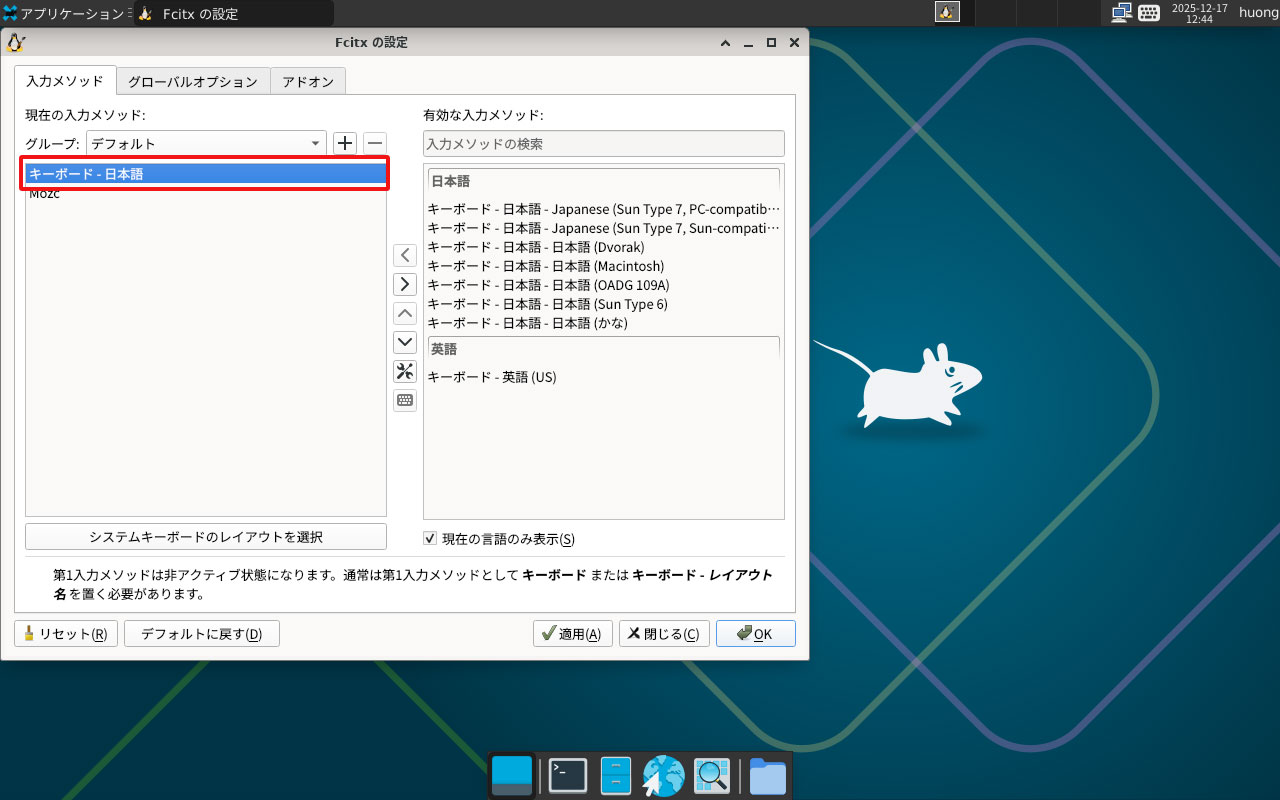Viewport: 1280px width, 800px height.
Task: Click the keyboard layout icon button
Action: point(405,401)
